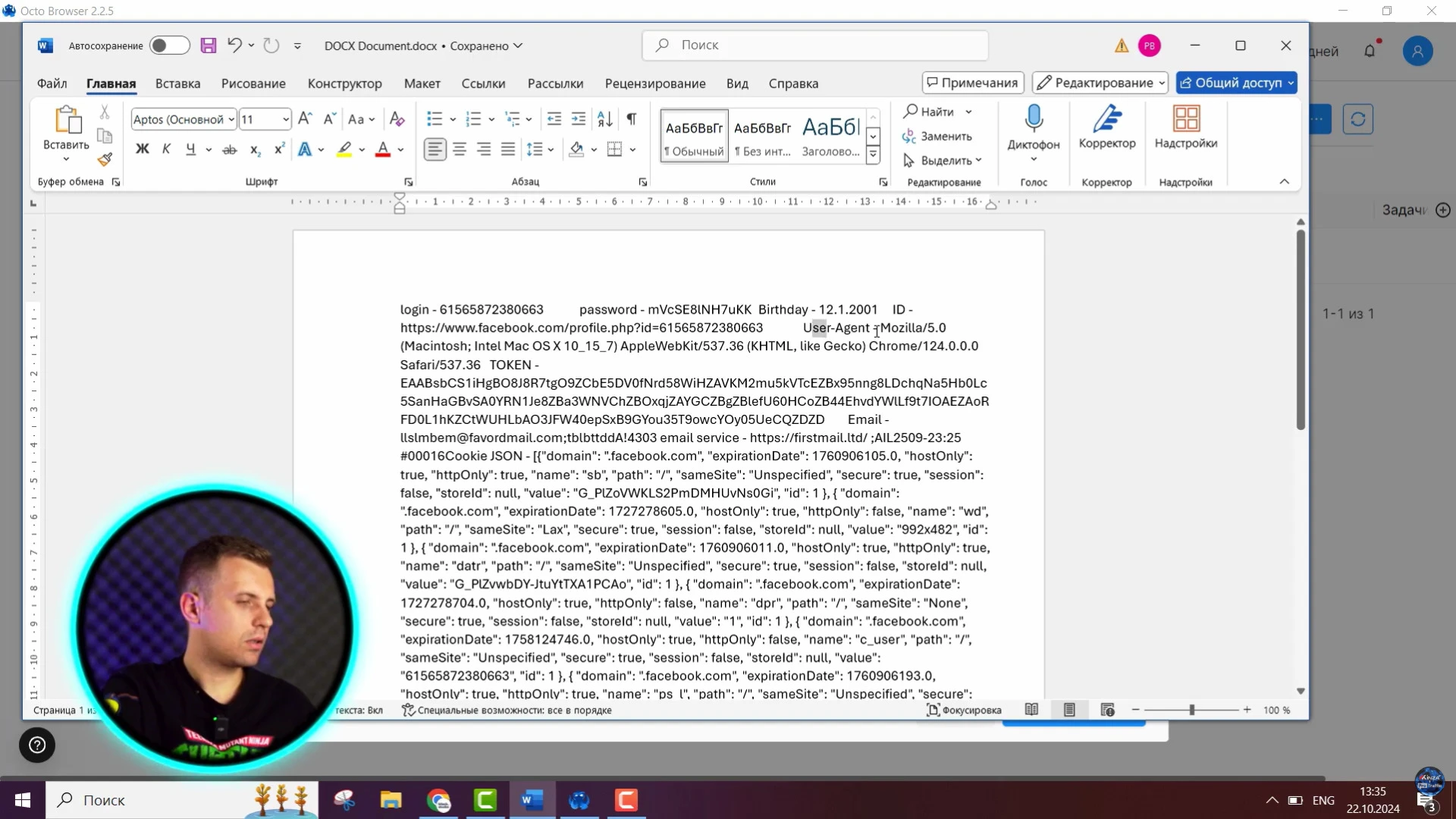Toggle underline formatting (Ч)
Screen dimensions: 1456x819
coord(190,149)
